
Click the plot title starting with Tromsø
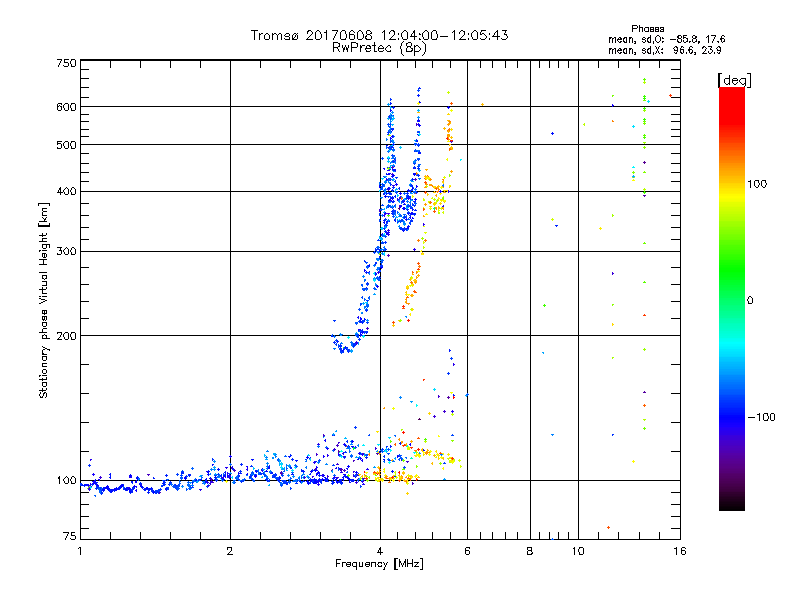(379, 35)
